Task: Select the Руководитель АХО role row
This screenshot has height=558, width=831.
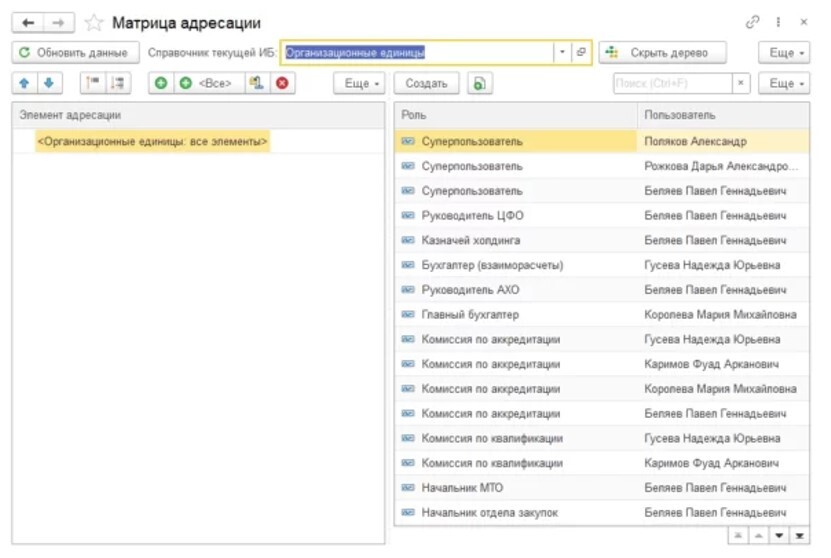Action: point(602,290)
